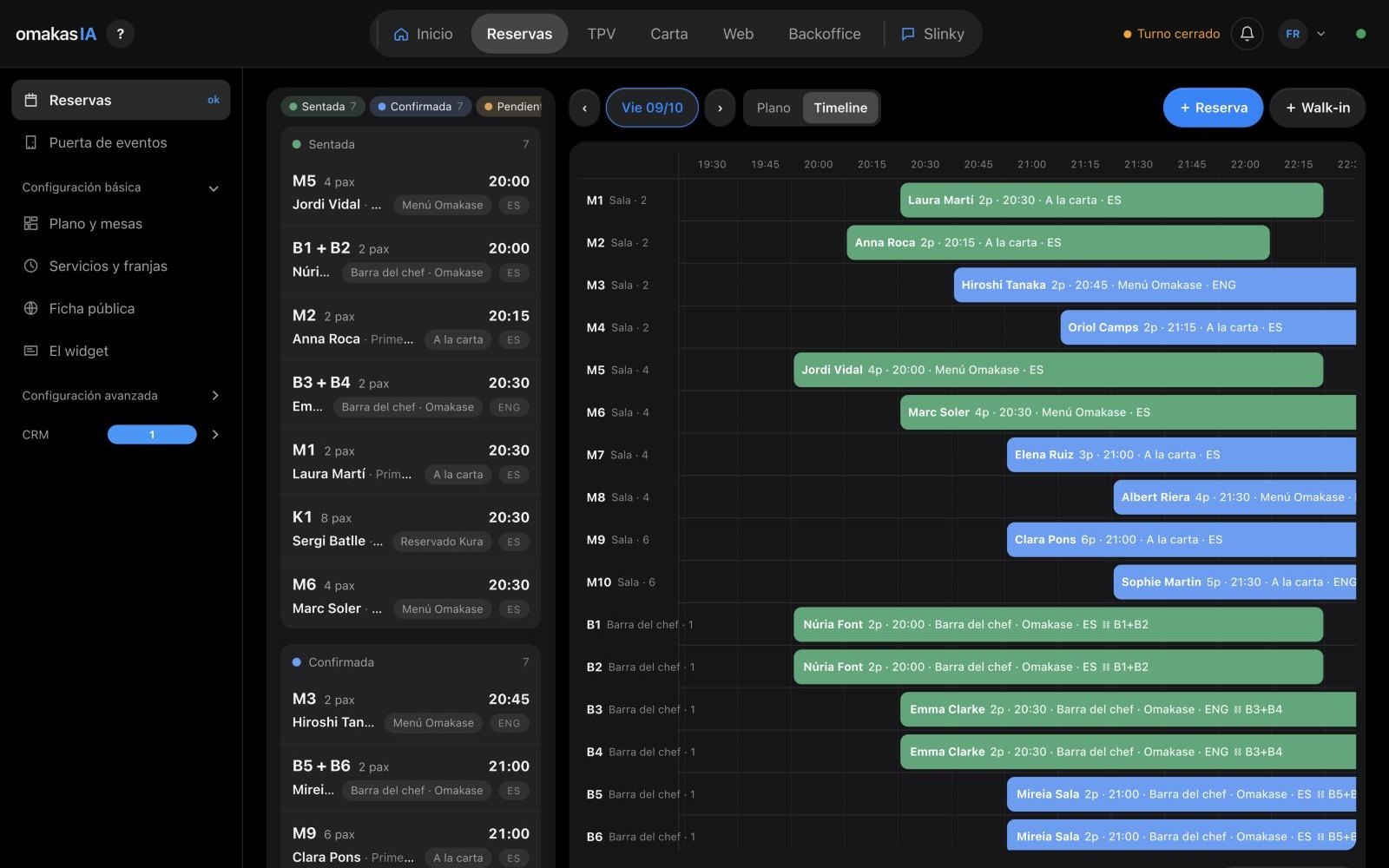Expand the CRM section chevron
The image size is (1389, 868).
point(215,434)
